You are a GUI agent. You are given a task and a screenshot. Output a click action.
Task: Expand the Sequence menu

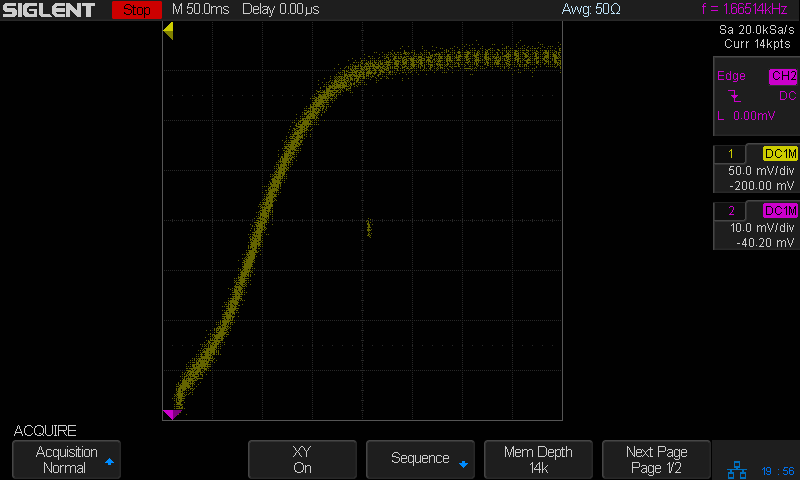tap(420, 459)
